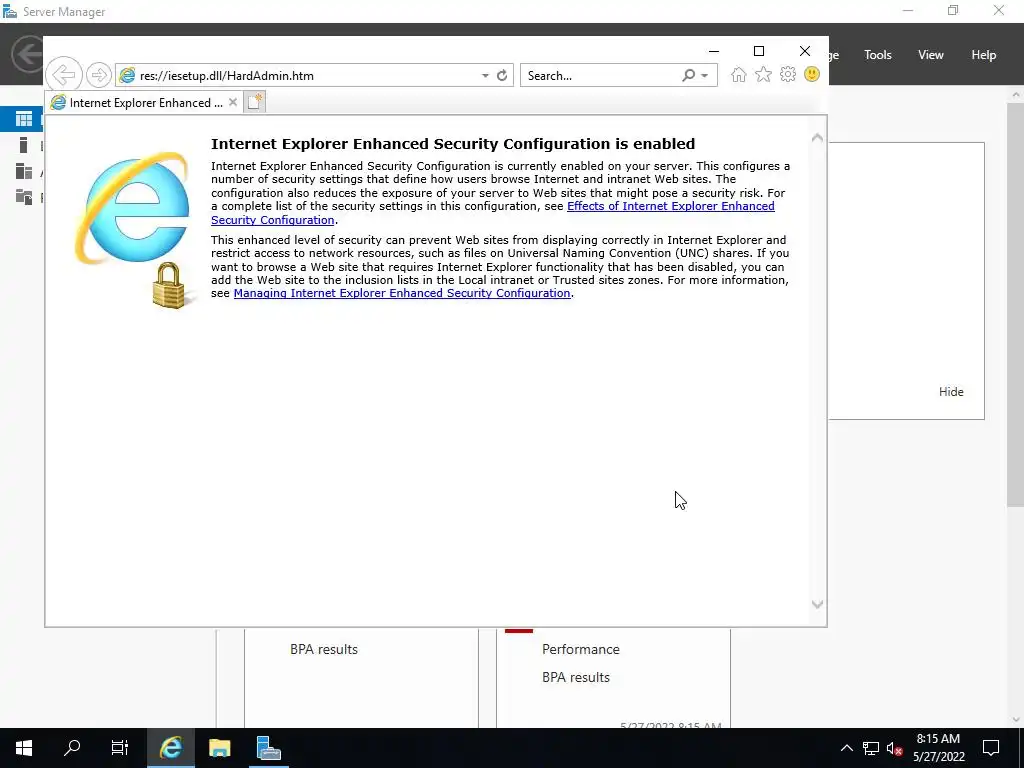Select Local Server icon in Server Manager sidebar
The width and height of the screenshot is (1024, 768).
click(24, 145)
